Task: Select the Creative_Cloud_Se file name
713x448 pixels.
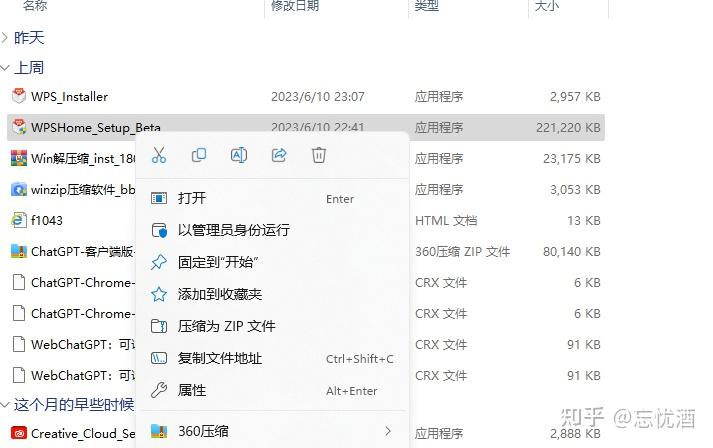Action: pyautogui.click(x=83, y=433)
